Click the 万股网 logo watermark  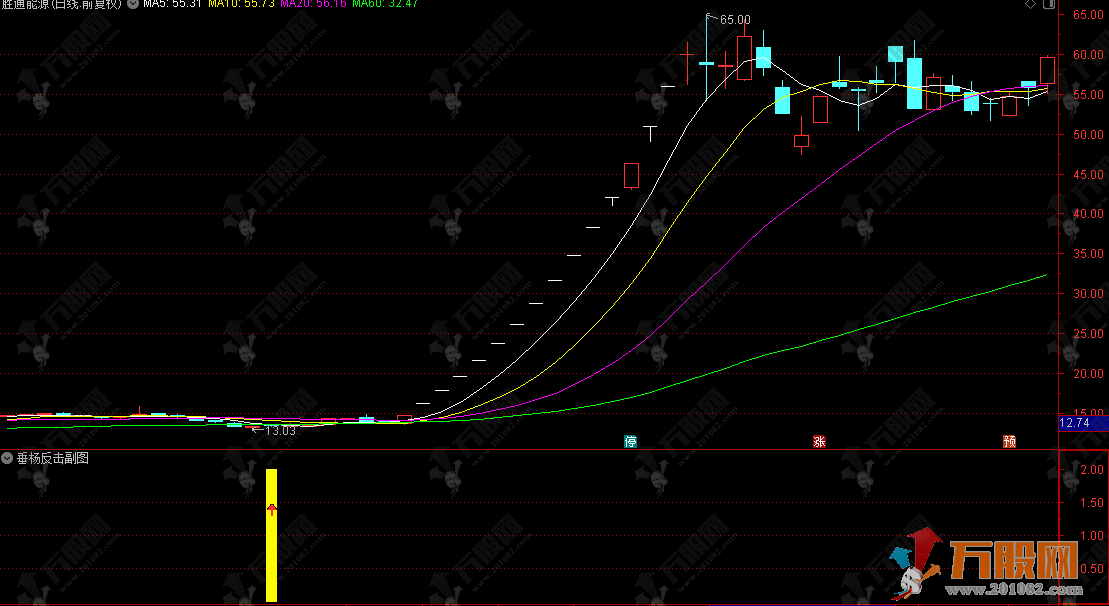tap(1010, 558)
